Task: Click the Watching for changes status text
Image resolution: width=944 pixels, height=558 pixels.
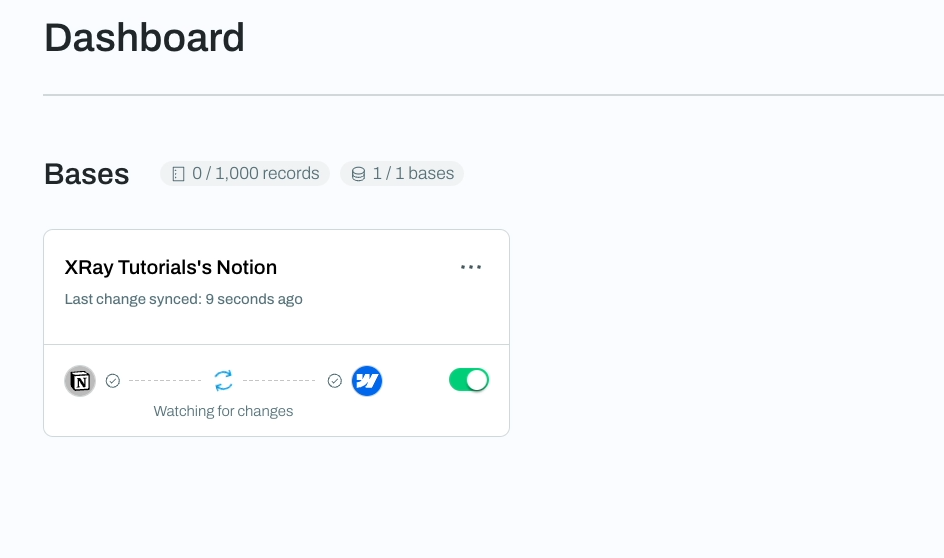Action: 223,411
